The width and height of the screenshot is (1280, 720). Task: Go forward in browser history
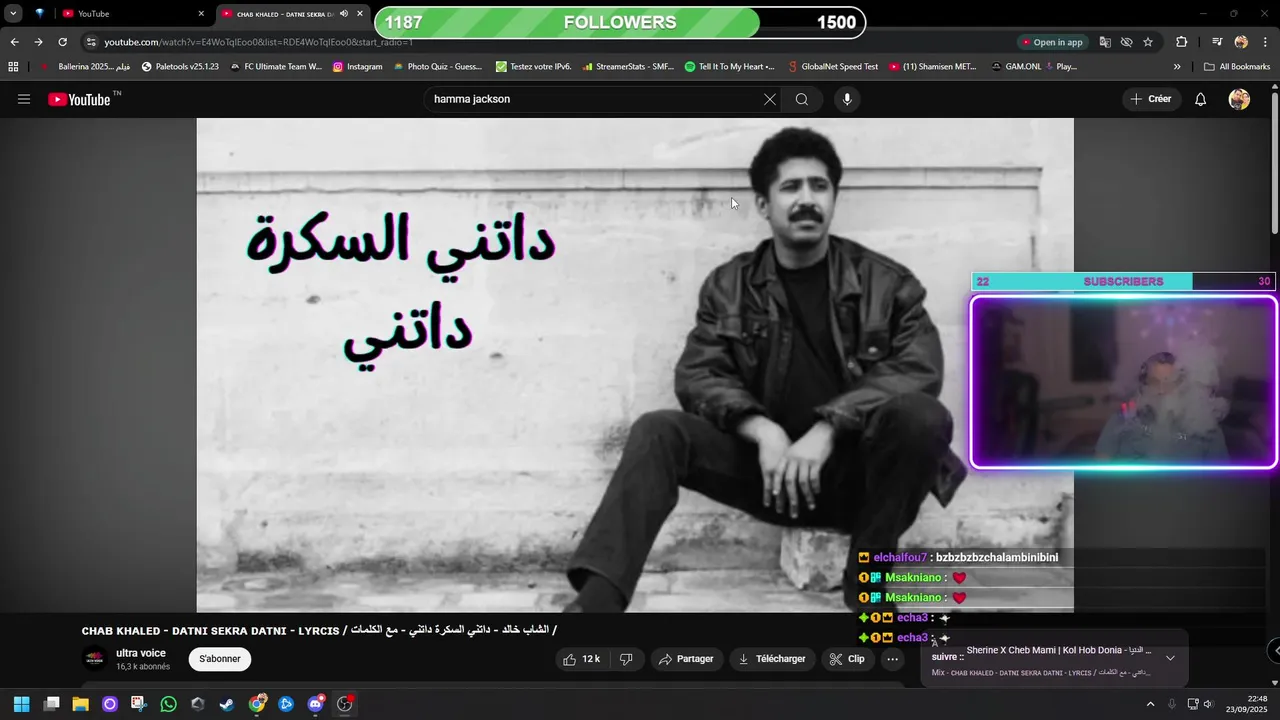click(38, 42)
